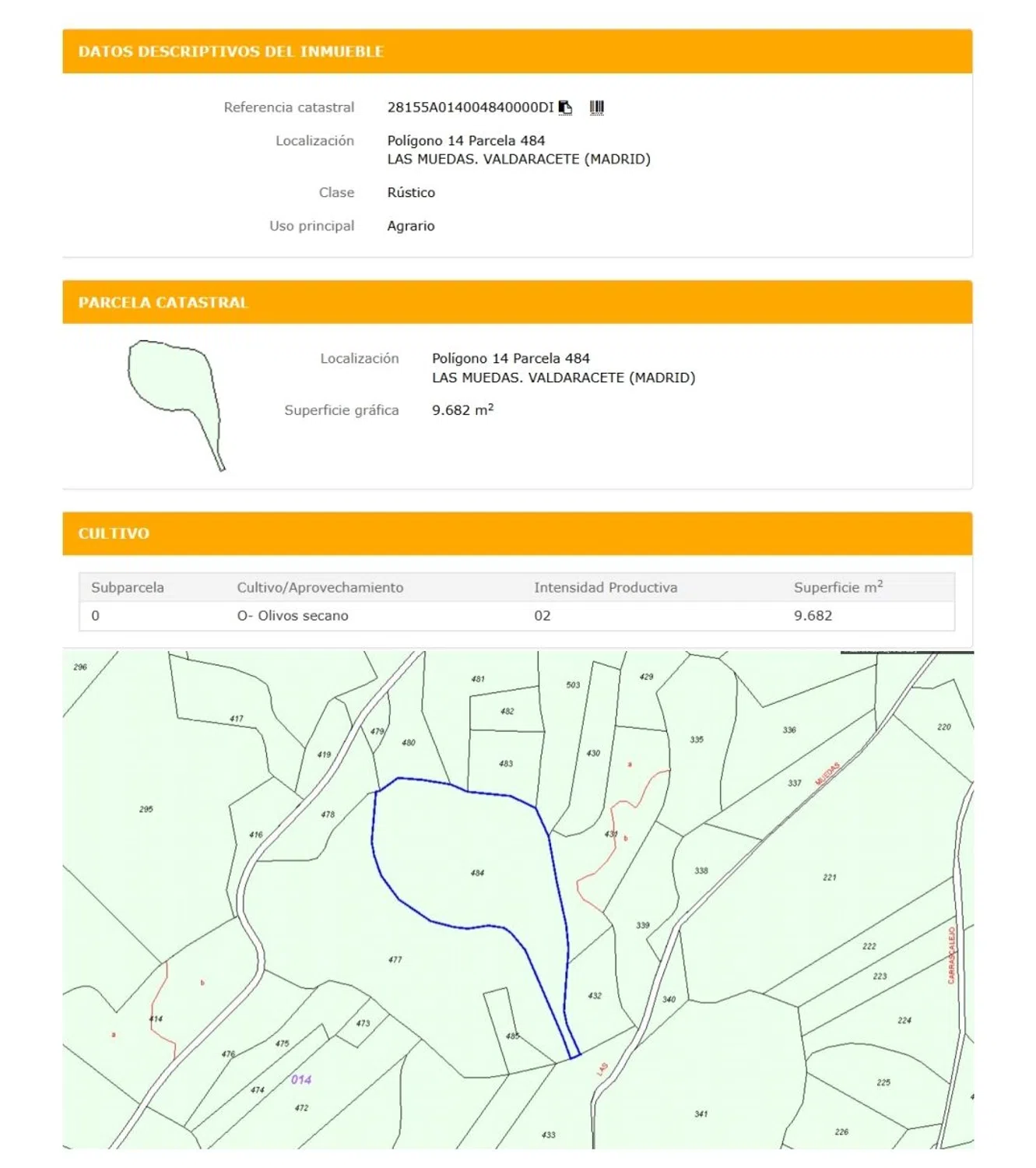
Task: Select the Olivos secano table row
Action: 517,616
